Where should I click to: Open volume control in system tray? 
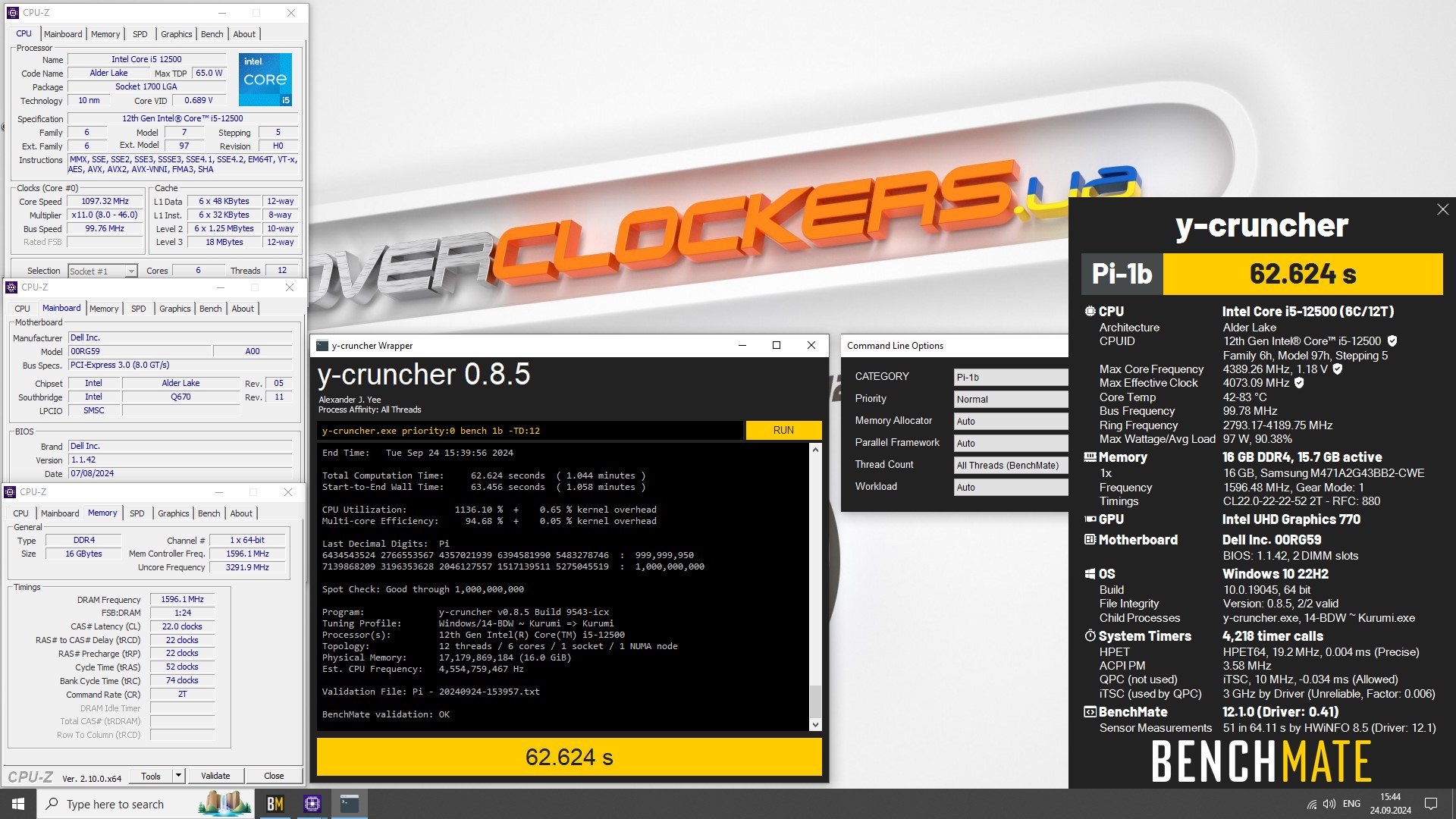pos(1329,804)
